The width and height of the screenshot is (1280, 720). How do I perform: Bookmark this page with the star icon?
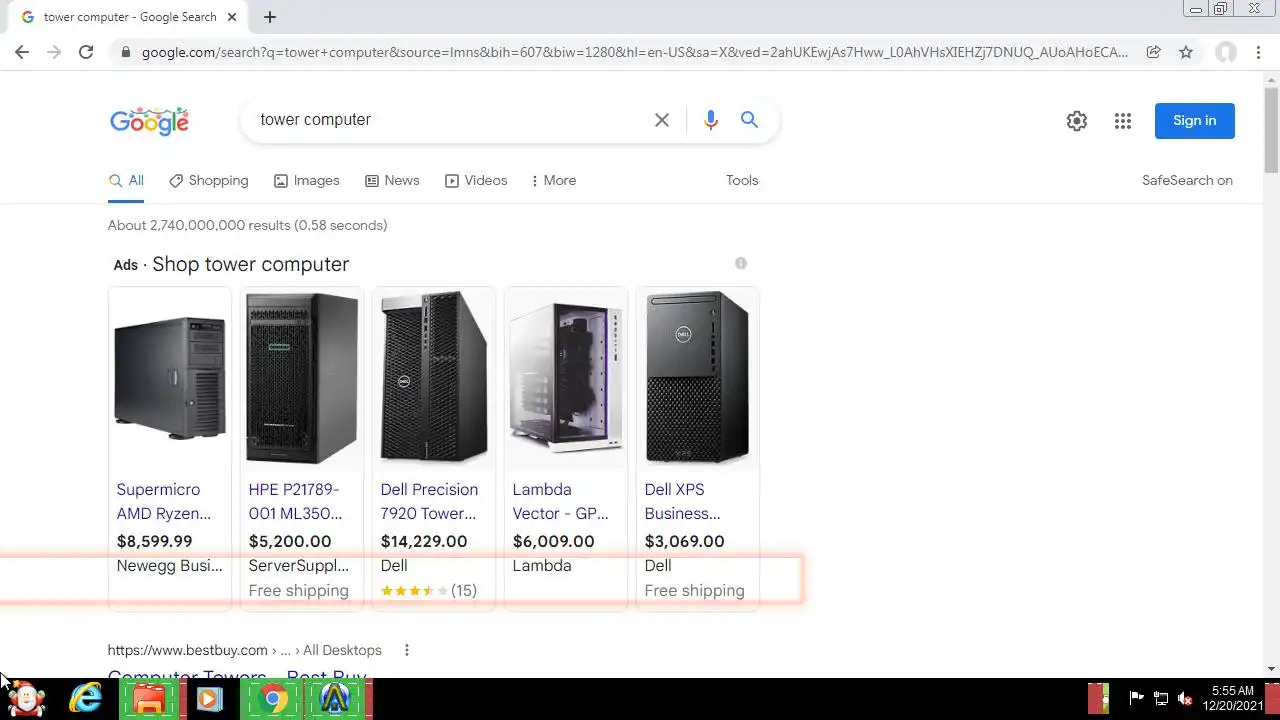point(1186,52)
